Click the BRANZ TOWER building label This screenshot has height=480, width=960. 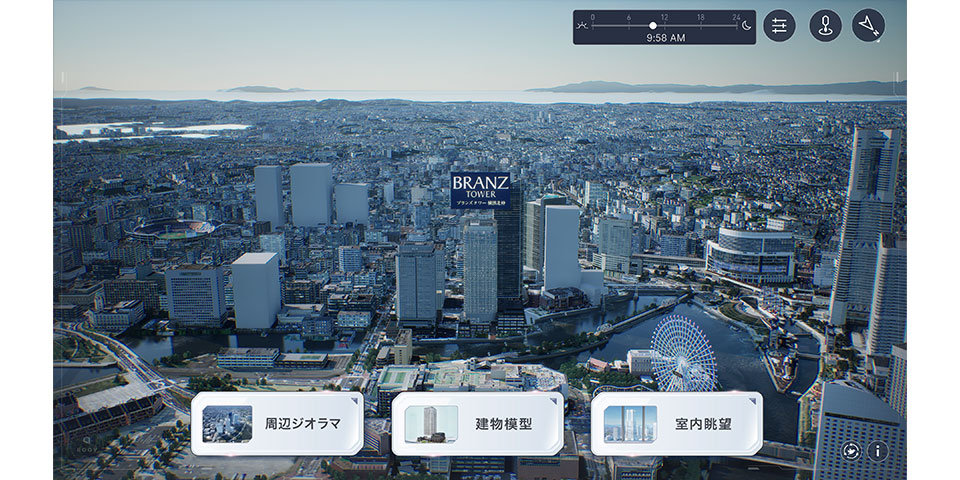pyautogui.click(x=481, y=190)
